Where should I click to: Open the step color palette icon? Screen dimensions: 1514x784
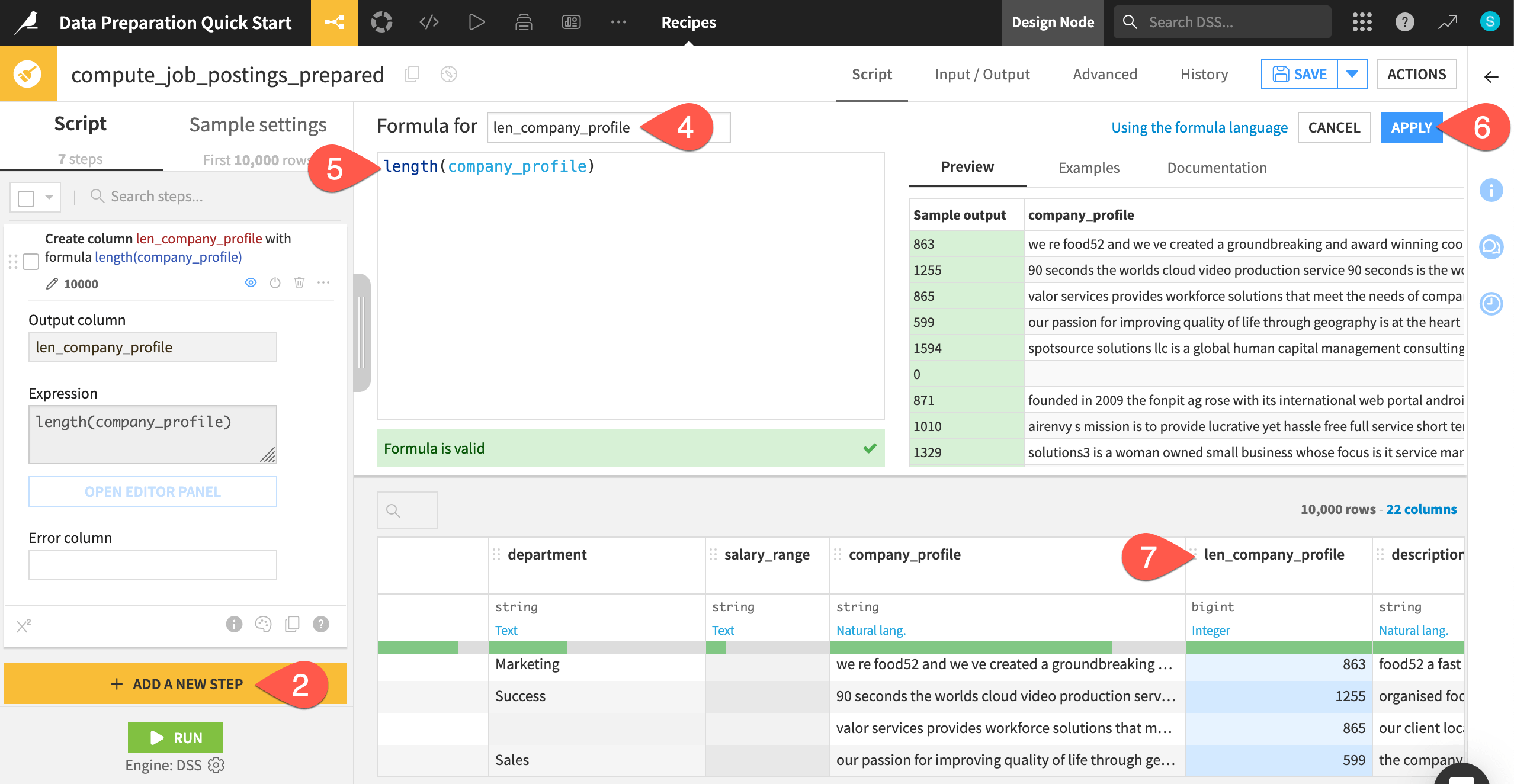coord(263,624)
